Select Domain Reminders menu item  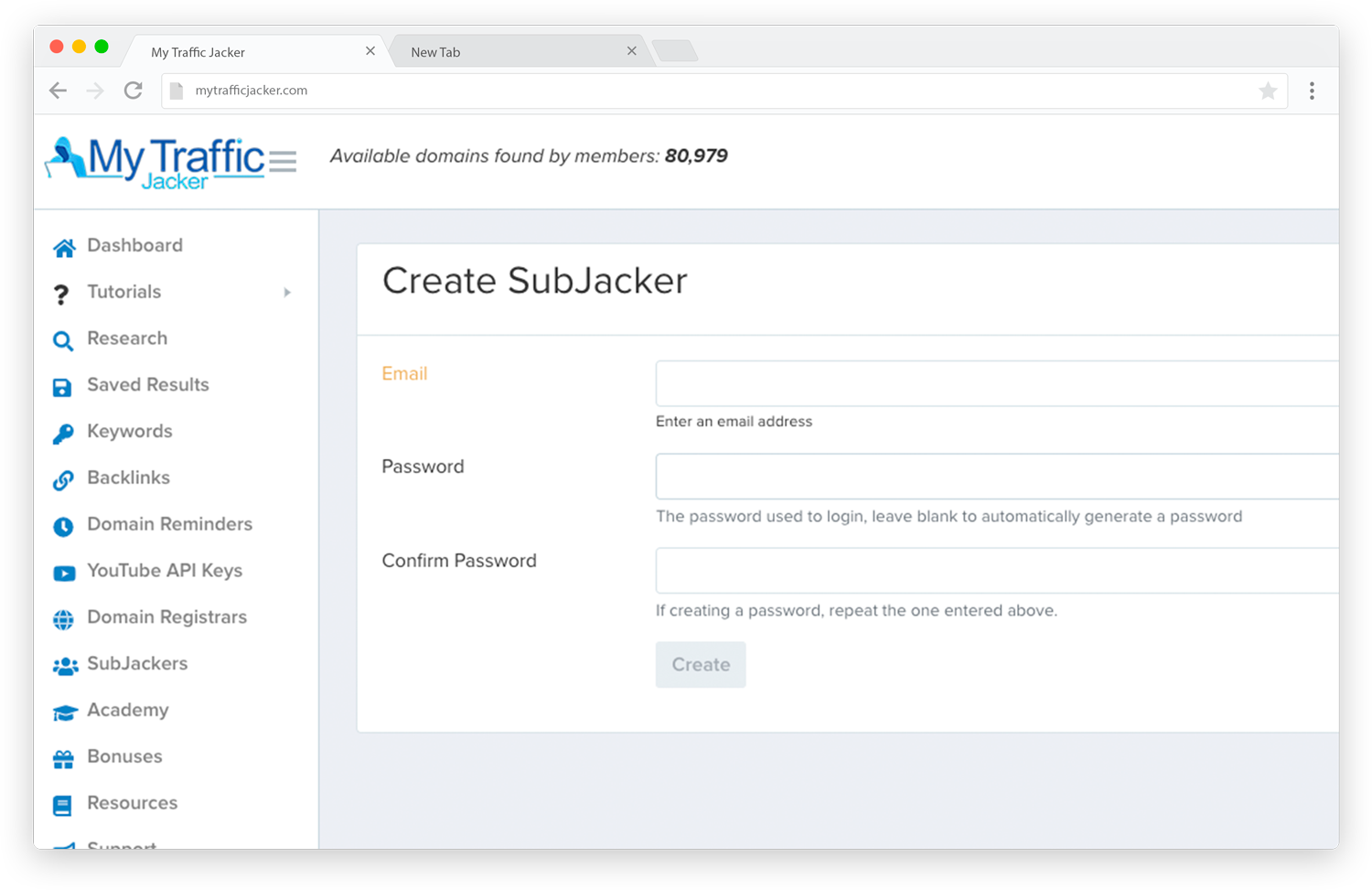click(169, 524)
